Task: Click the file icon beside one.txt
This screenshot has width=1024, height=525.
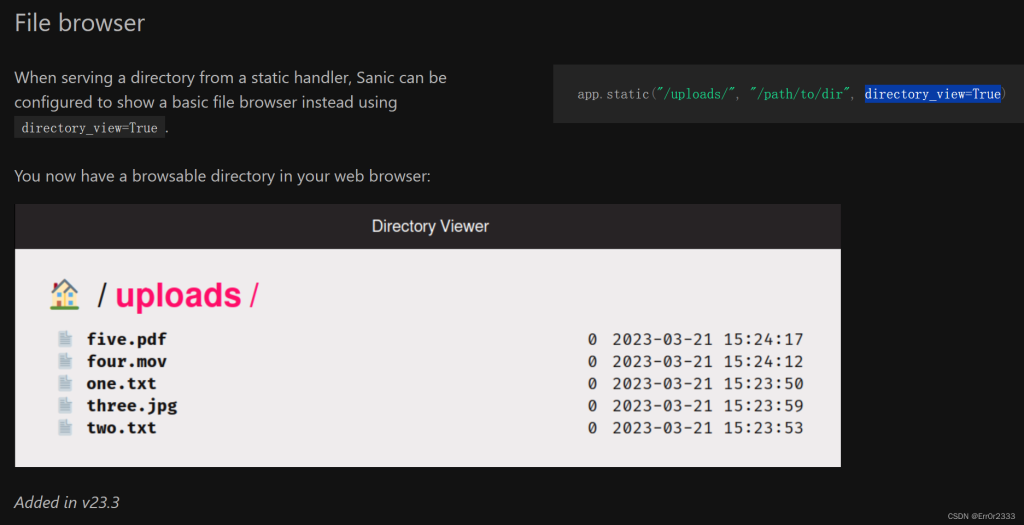Action: click(65, 383)
